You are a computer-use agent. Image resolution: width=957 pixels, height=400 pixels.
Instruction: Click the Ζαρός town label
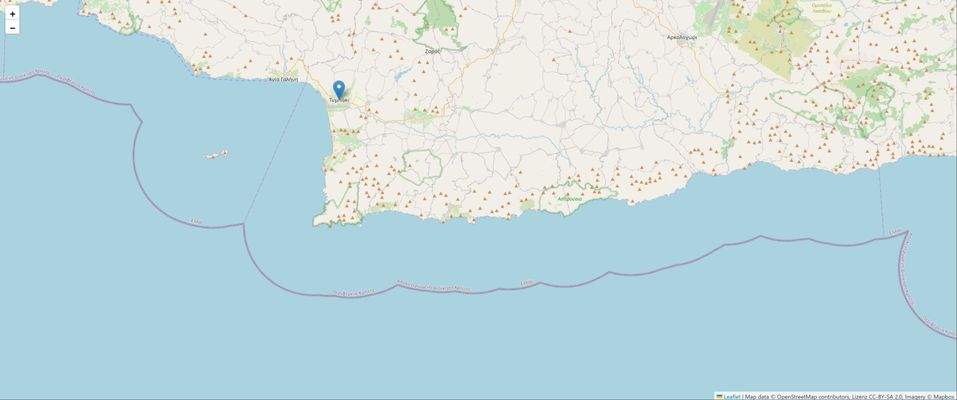coord(433,52)
